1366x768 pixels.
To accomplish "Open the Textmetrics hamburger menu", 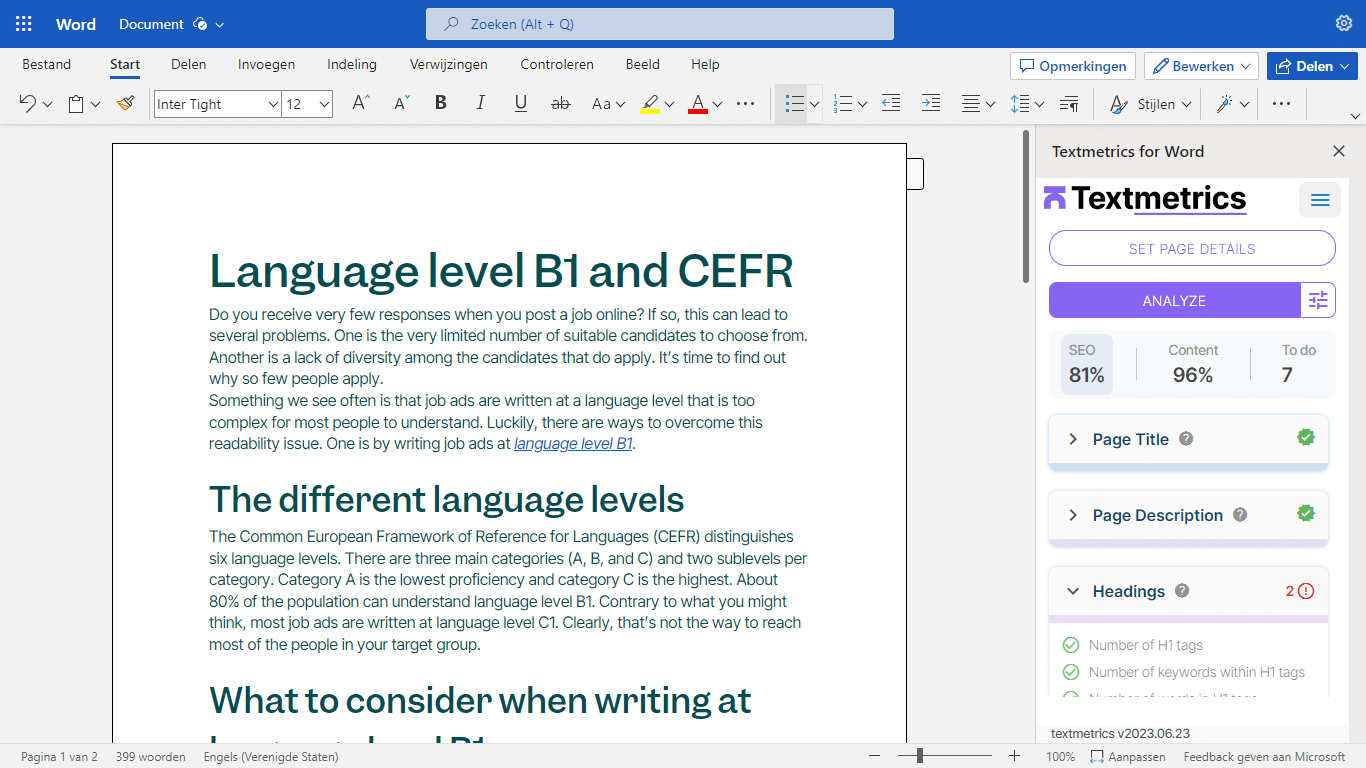I will 1319,200.
